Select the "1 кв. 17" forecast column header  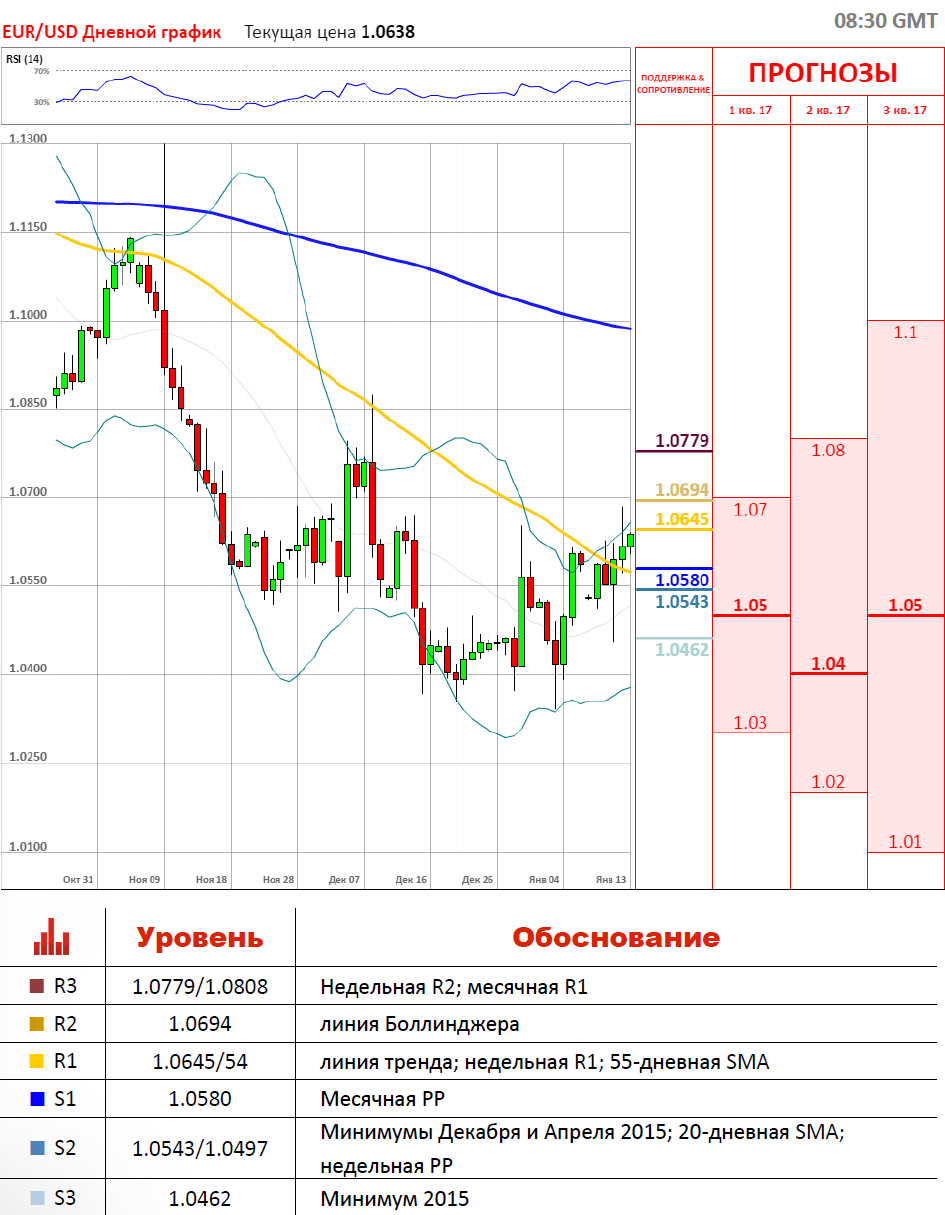coord(750,110)
